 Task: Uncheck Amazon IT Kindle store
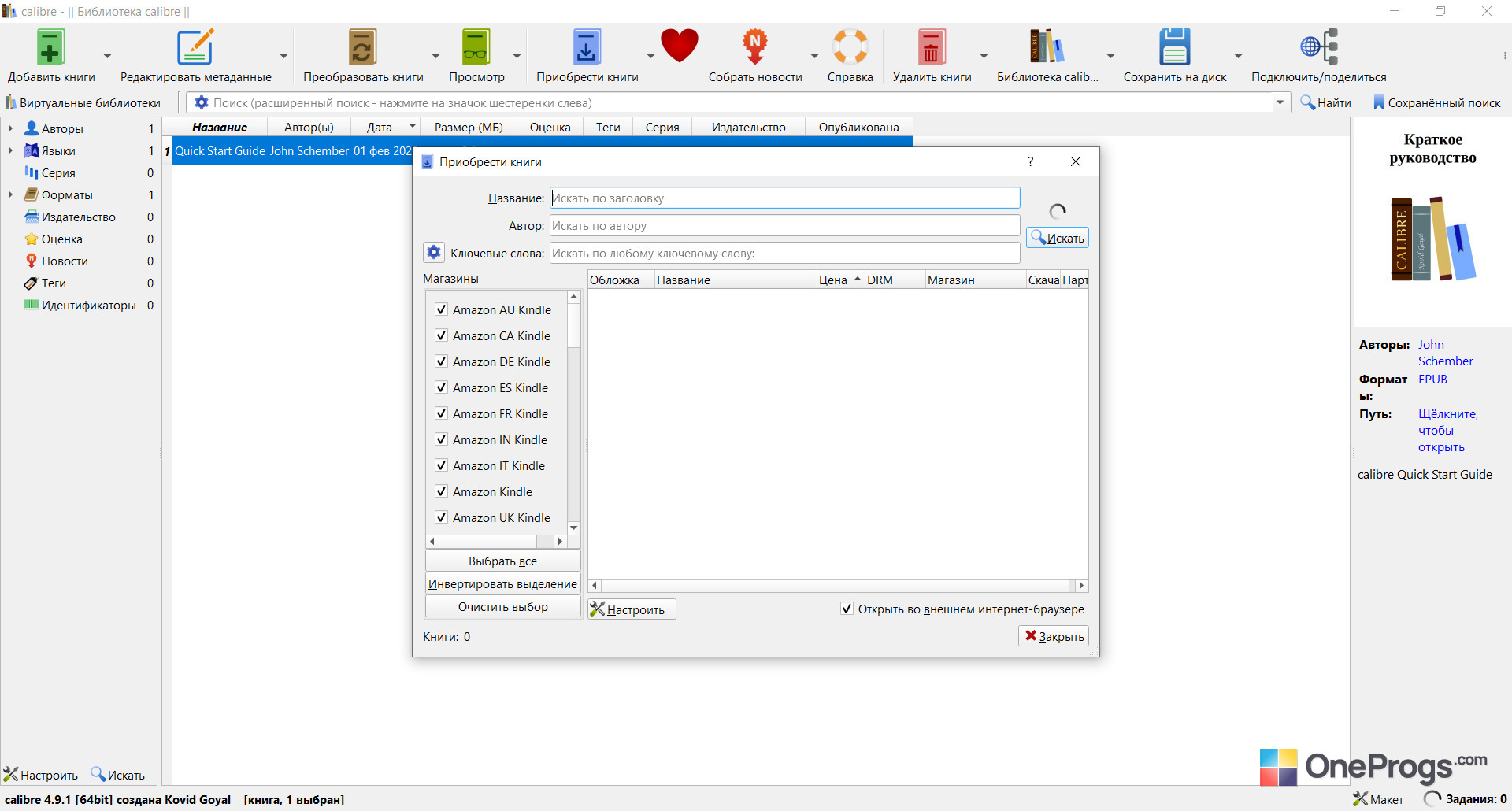point(441,465)
